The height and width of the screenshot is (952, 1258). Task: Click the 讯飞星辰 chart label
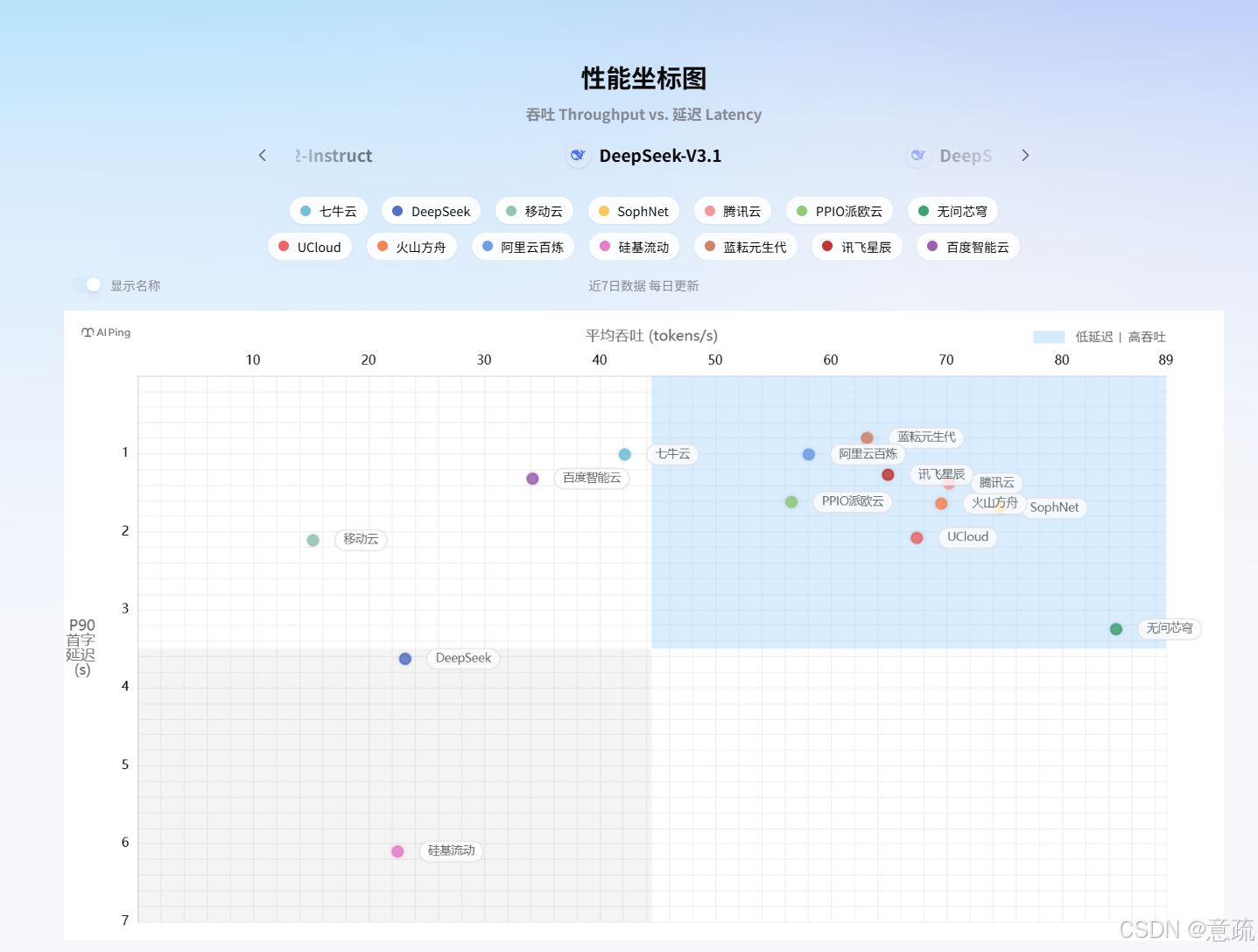point(941,474)
